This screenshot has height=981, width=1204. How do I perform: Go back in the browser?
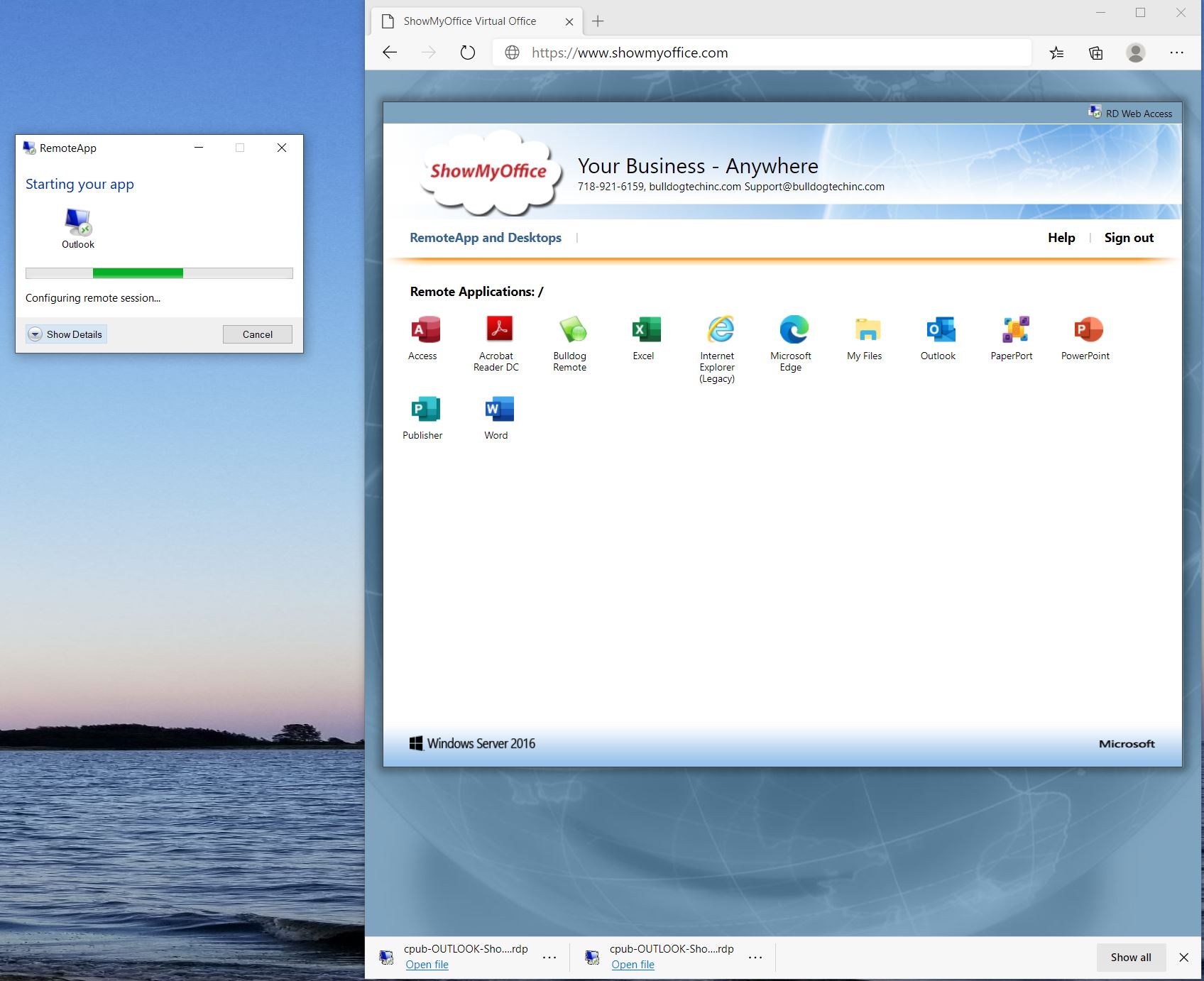pos(390,53)
